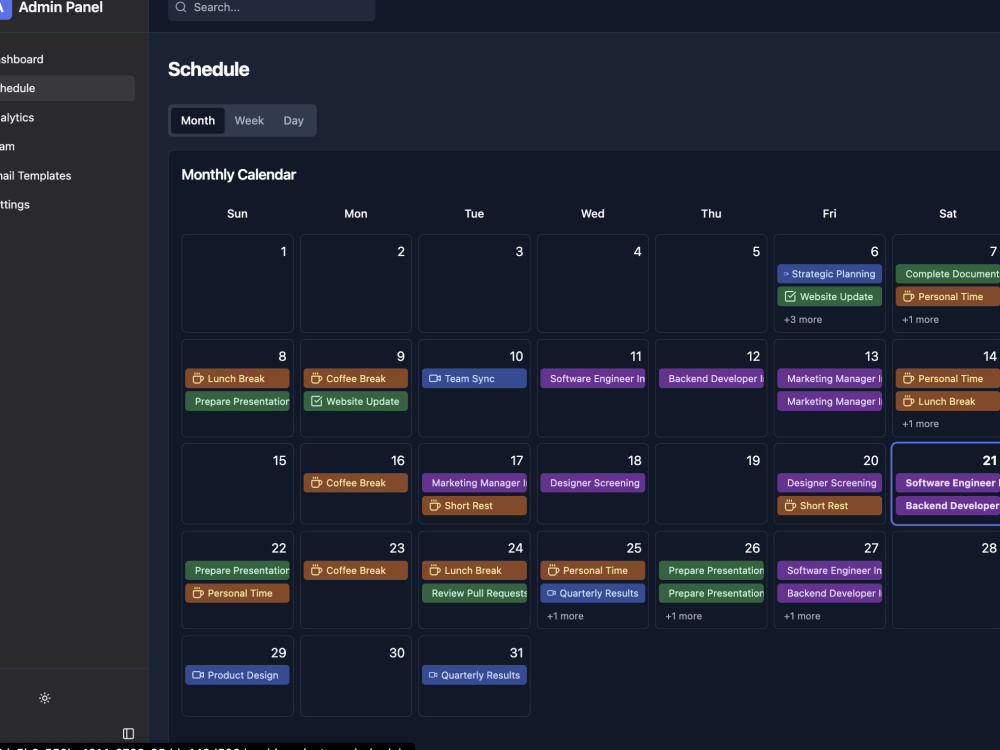Image resolution: width=1000 pixels, height=750 pixels.
Task: Click the cup icon on Coffee Break, day 16
Action: click(x=316, y=483)
